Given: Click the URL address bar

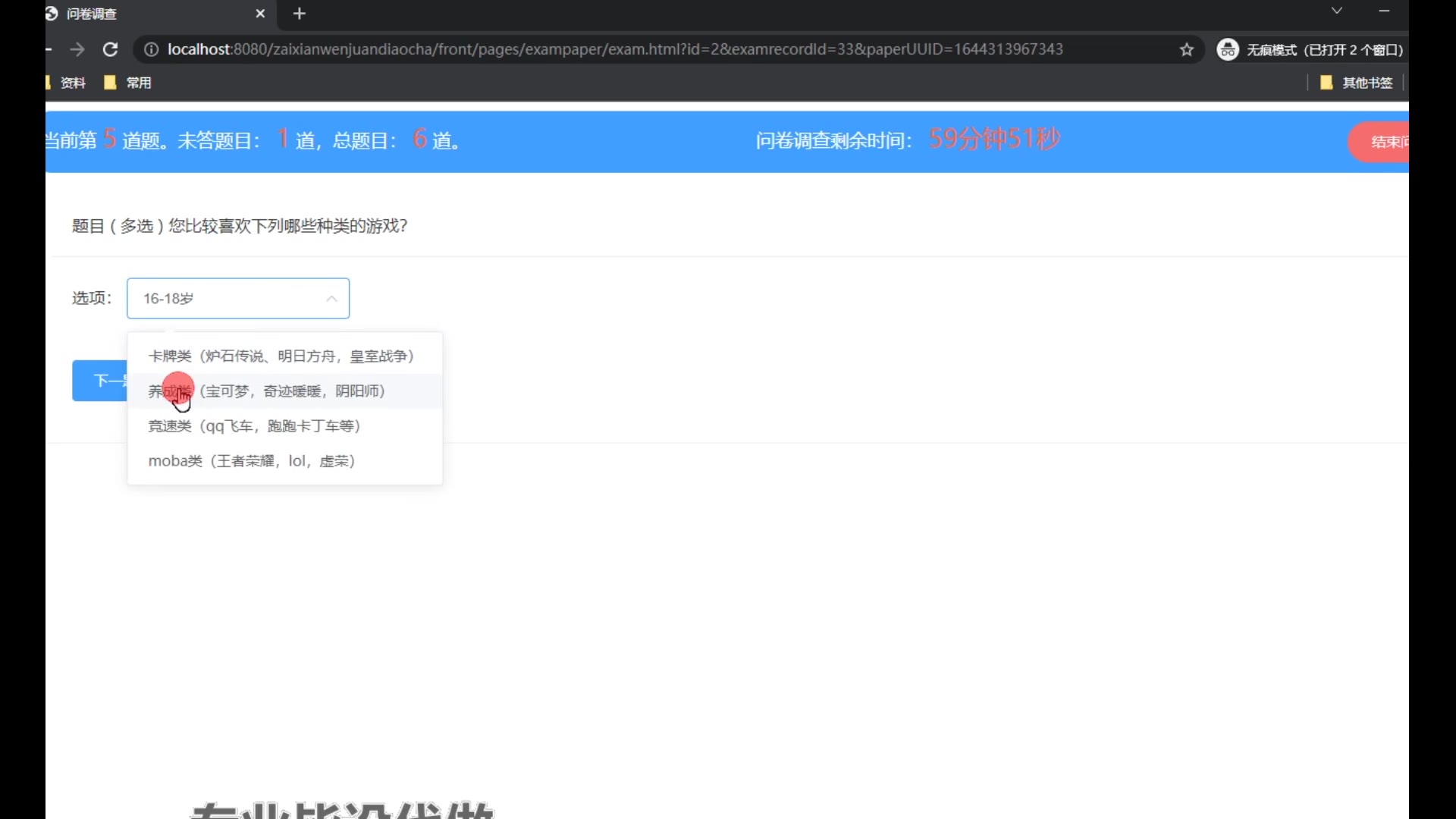Looking at the screenshot, I should [614, 49].
